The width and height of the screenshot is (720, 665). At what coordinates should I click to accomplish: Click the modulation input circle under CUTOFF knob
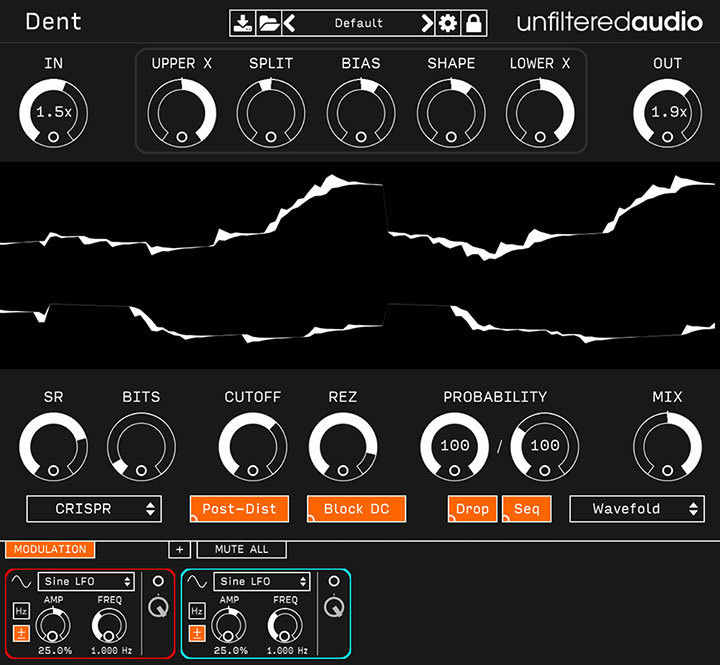tap(253, 470)
